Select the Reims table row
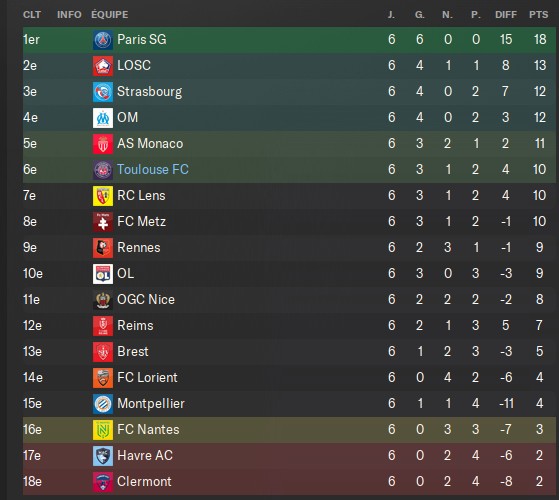This screenshot has width=559, height=500. tap(289, 325)
